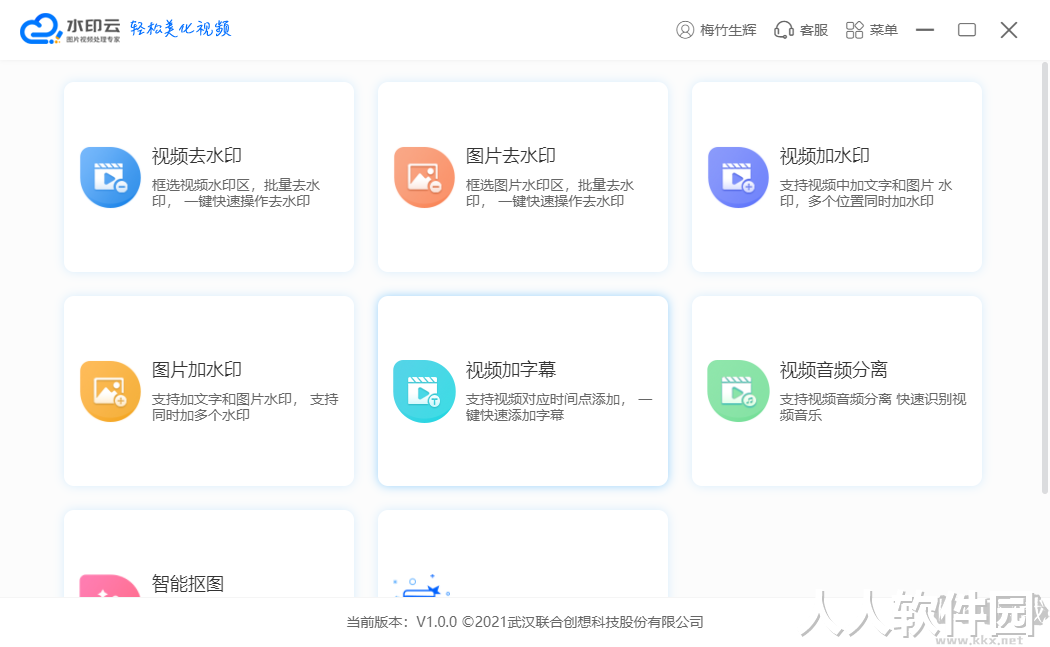Minimize the 水印云 window
This screenshot has width=1050, height=647.
tap(925, 30)
